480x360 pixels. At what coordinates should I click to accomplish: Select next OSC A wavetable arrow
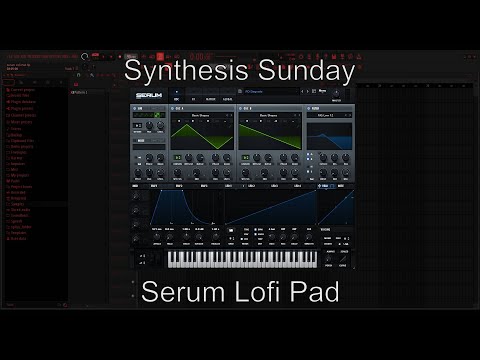click(232, 115)
